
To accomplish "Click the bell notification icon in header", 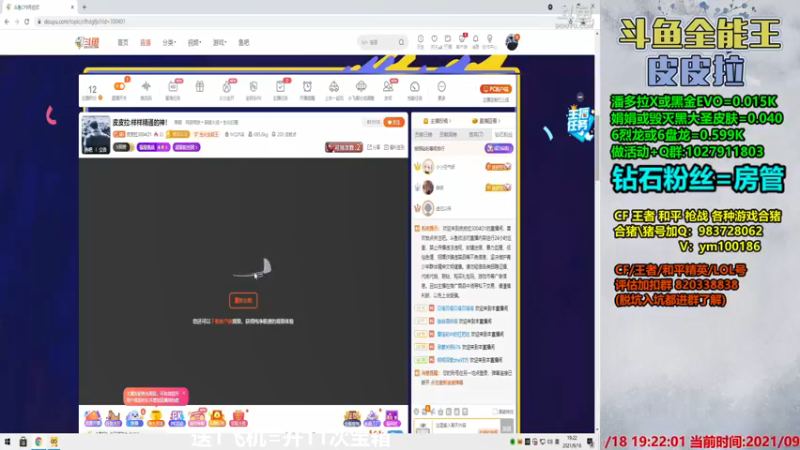I will click(x=476, y=40).
